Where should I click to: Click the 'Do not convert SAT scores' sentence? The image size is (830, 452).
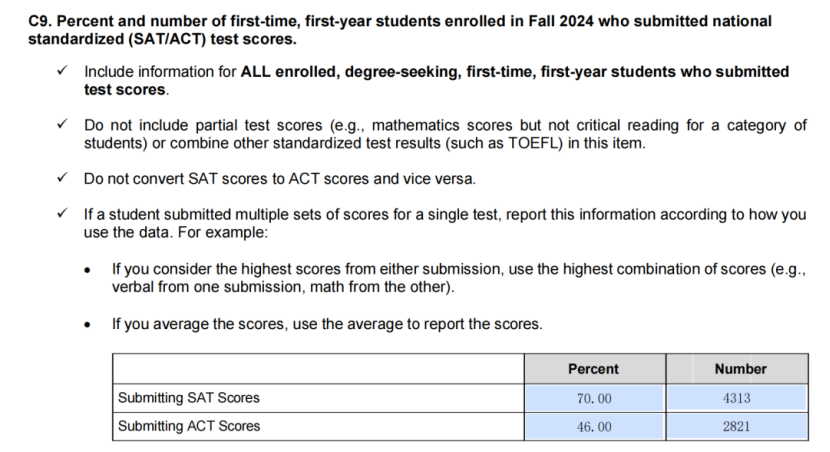[x=280, y=179]
